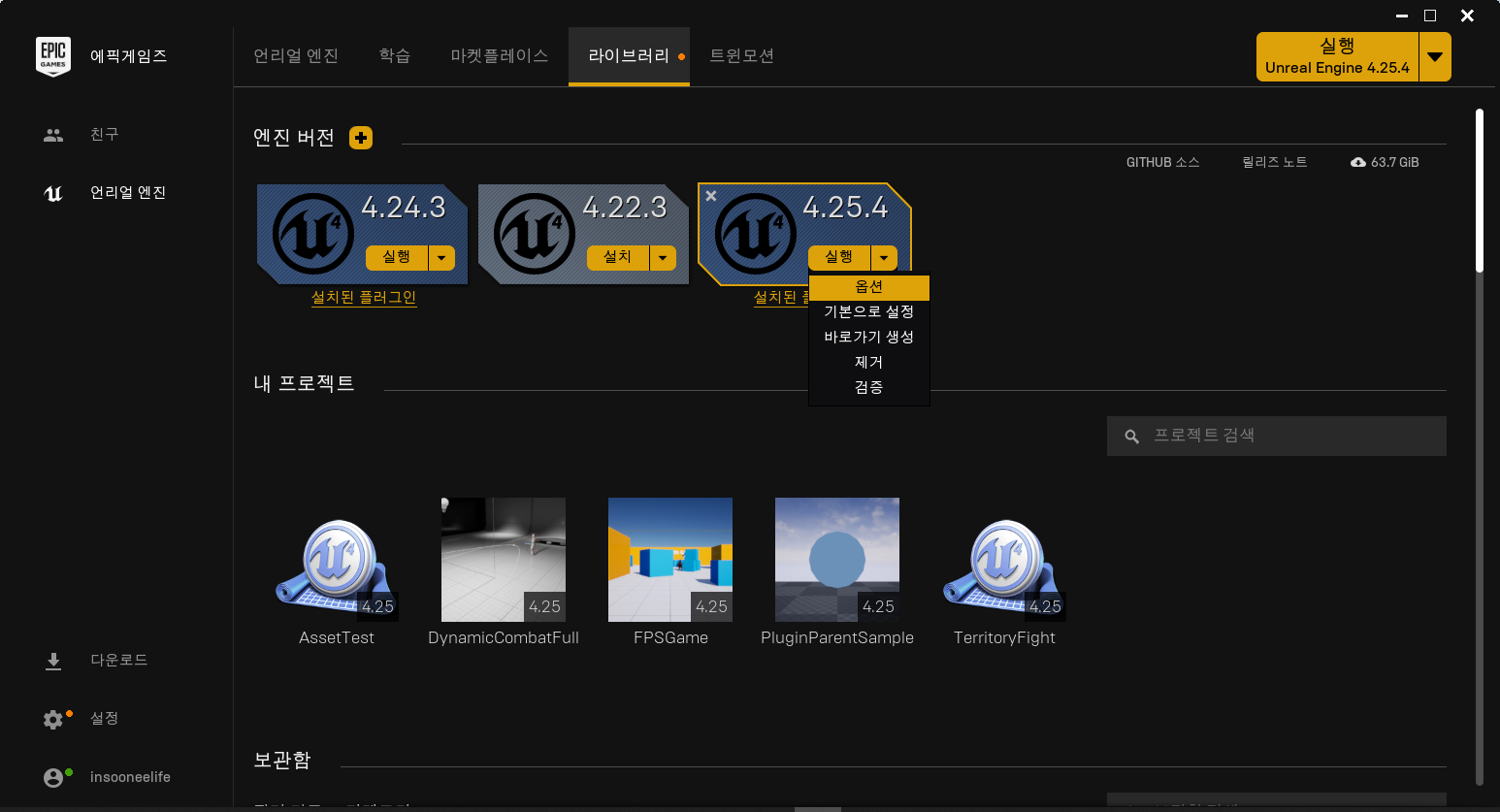1500x812 pixels.
Task: Click the Unreal logo on 4.25.4 card
Action: (x=756, y=234)
